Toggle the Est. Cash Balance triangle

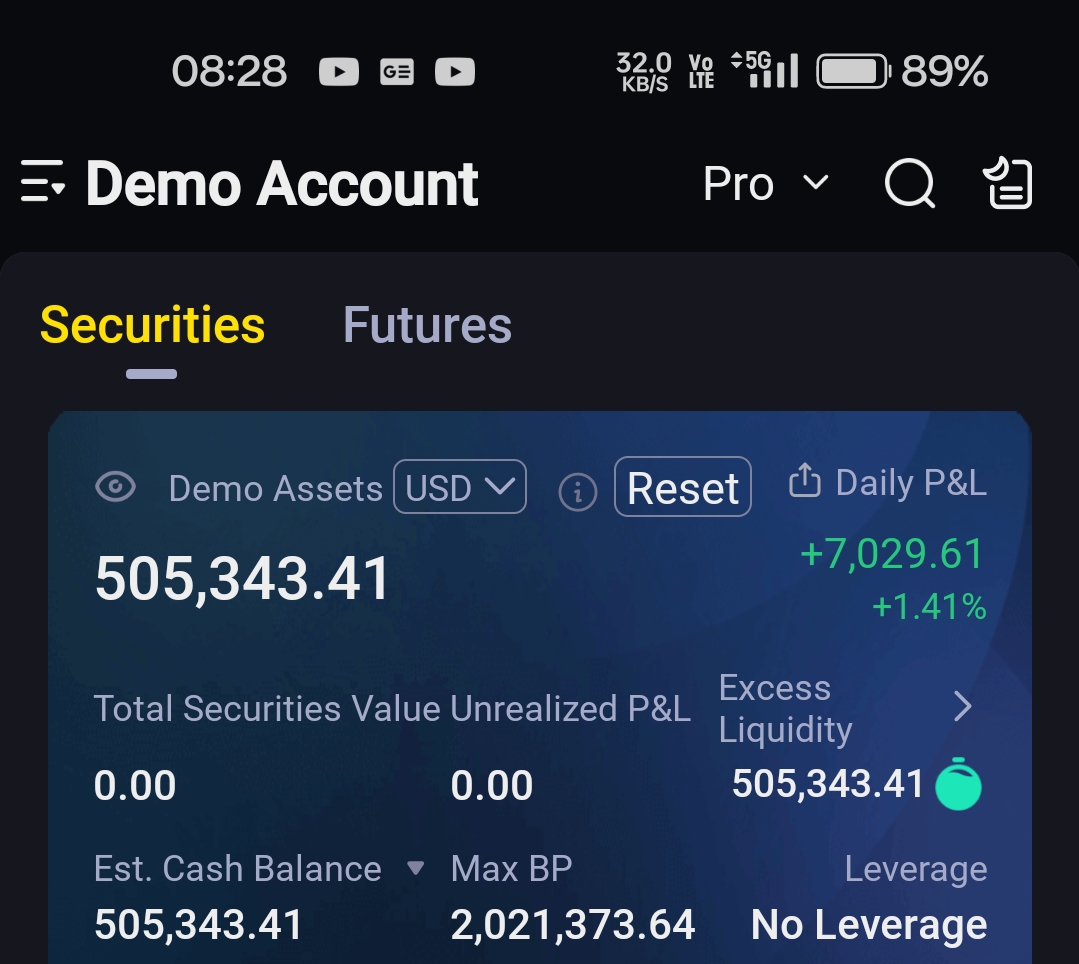coord(416,868)
